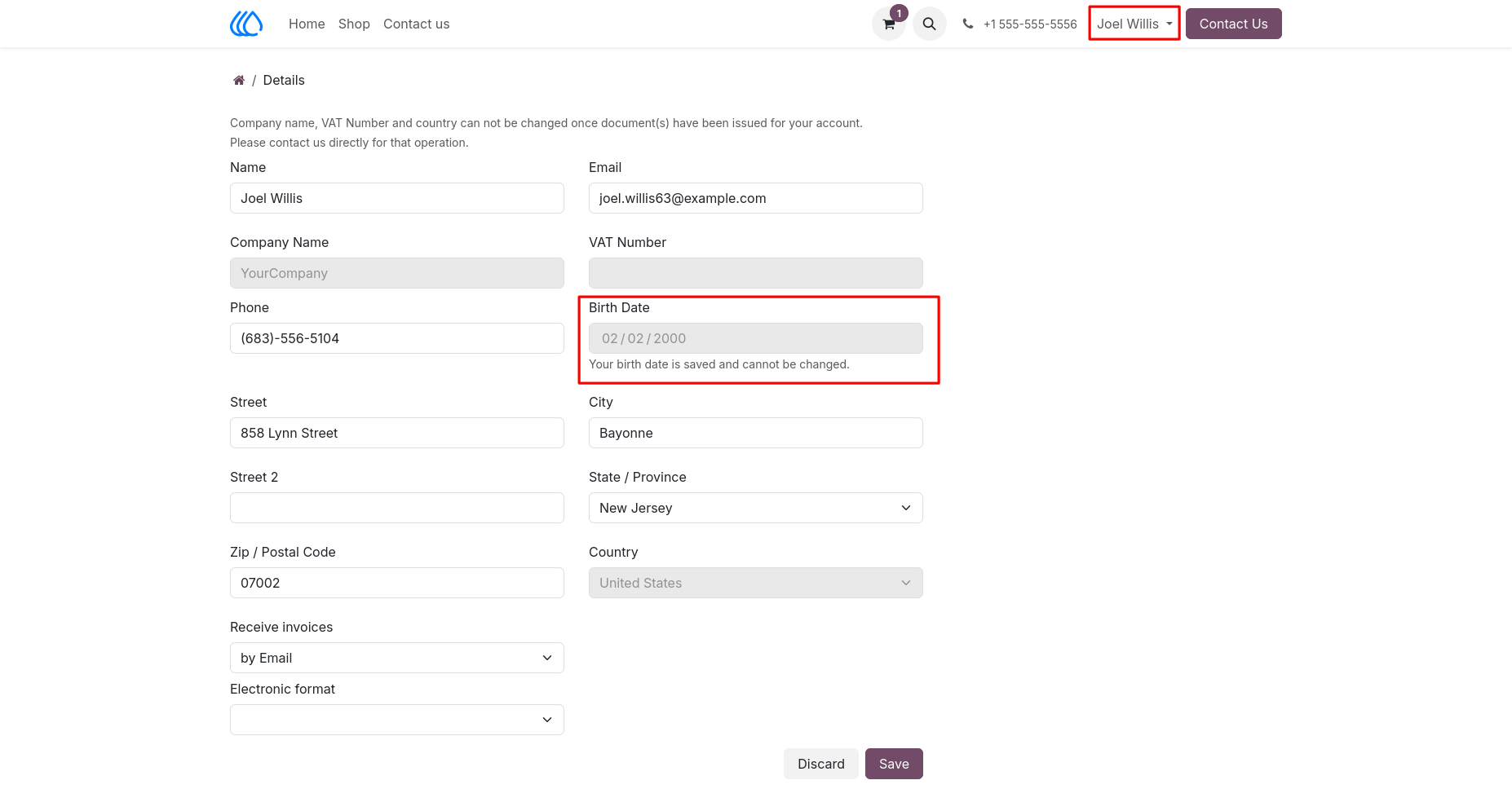Save the account details

(x=894, y=764)
